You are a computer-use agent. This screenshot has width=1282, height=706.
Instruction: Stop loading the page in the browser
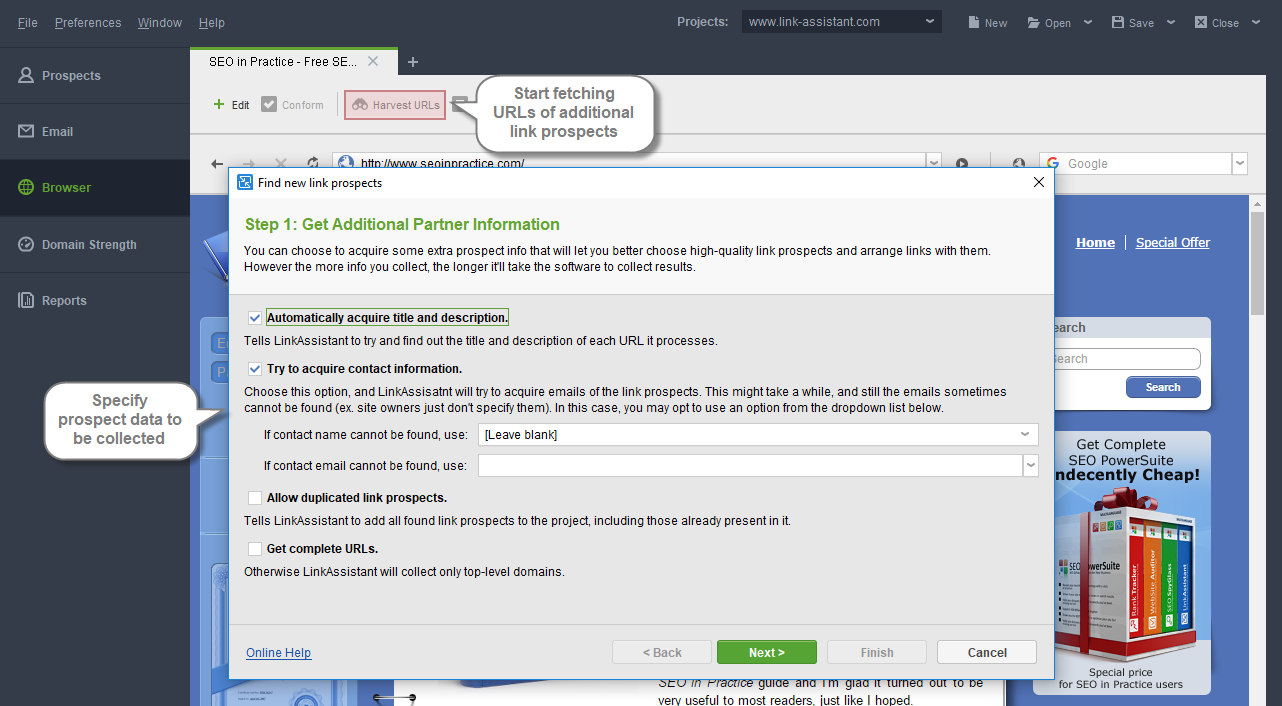click(281, 163)
